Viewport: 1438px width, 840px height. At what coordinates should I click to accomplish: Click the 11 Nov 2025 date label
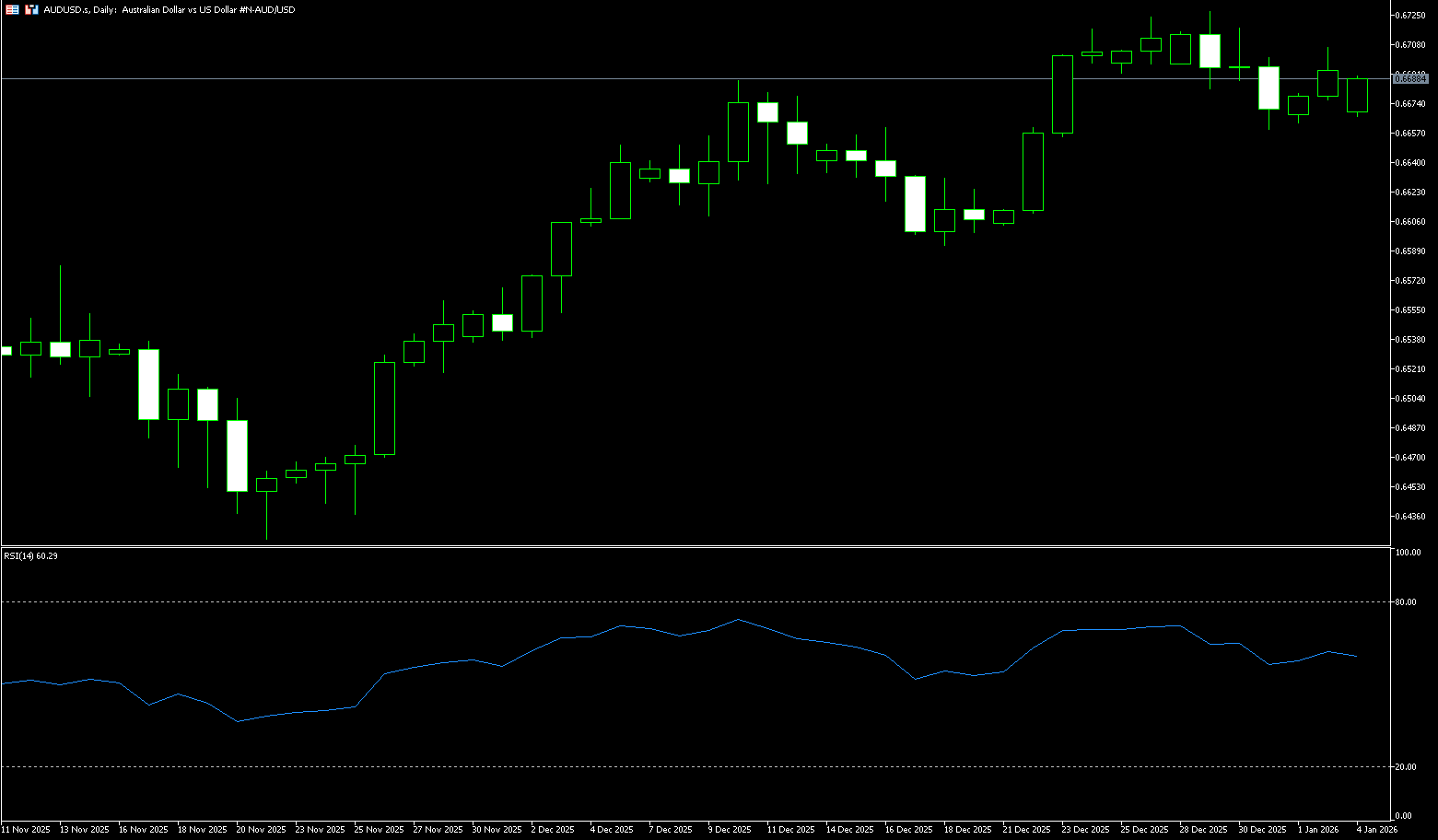tap(26, 830)
